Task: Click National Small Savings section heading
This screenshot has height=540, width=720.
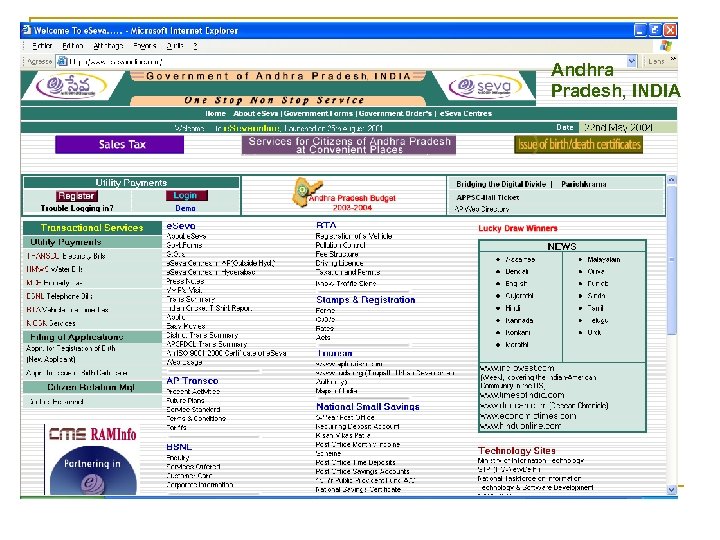Action: coord(367,407)
